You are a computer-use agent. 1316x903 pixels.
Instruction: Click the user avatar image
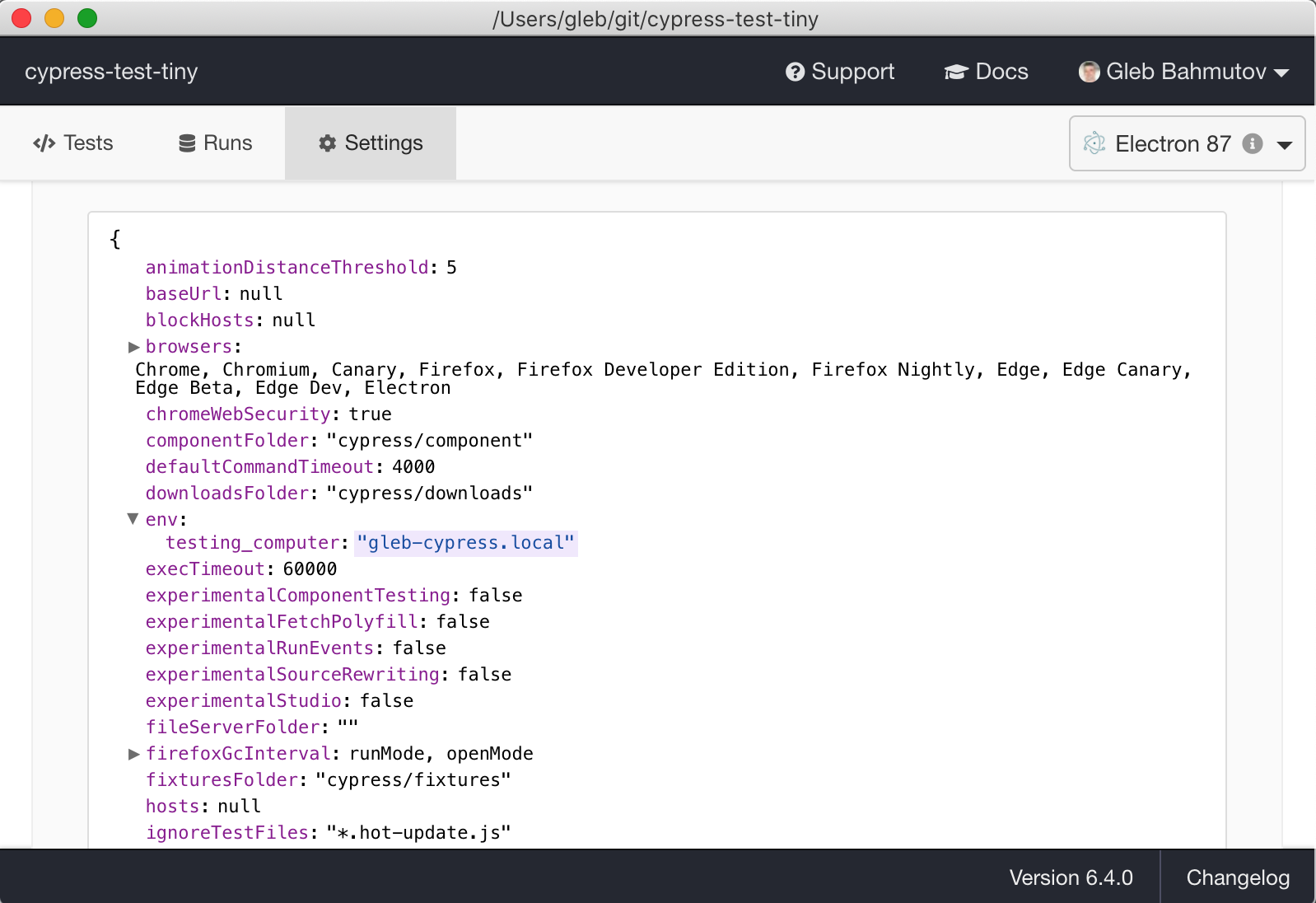tap(1089, 72)
